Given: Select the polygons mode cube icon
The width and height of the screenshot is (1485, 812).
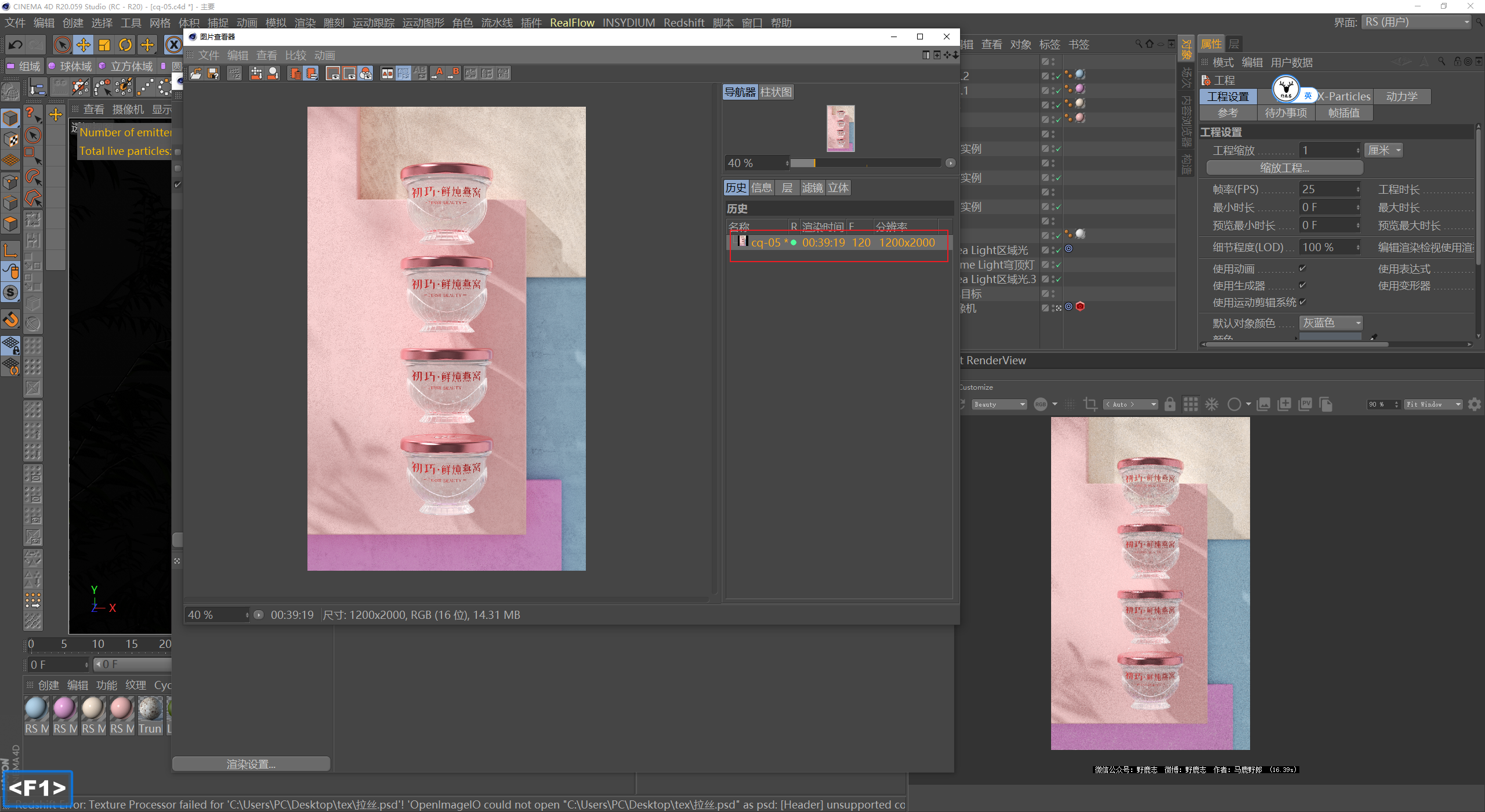Looking at the screenshot, I should pyautogui.click(x=10, y=223).
